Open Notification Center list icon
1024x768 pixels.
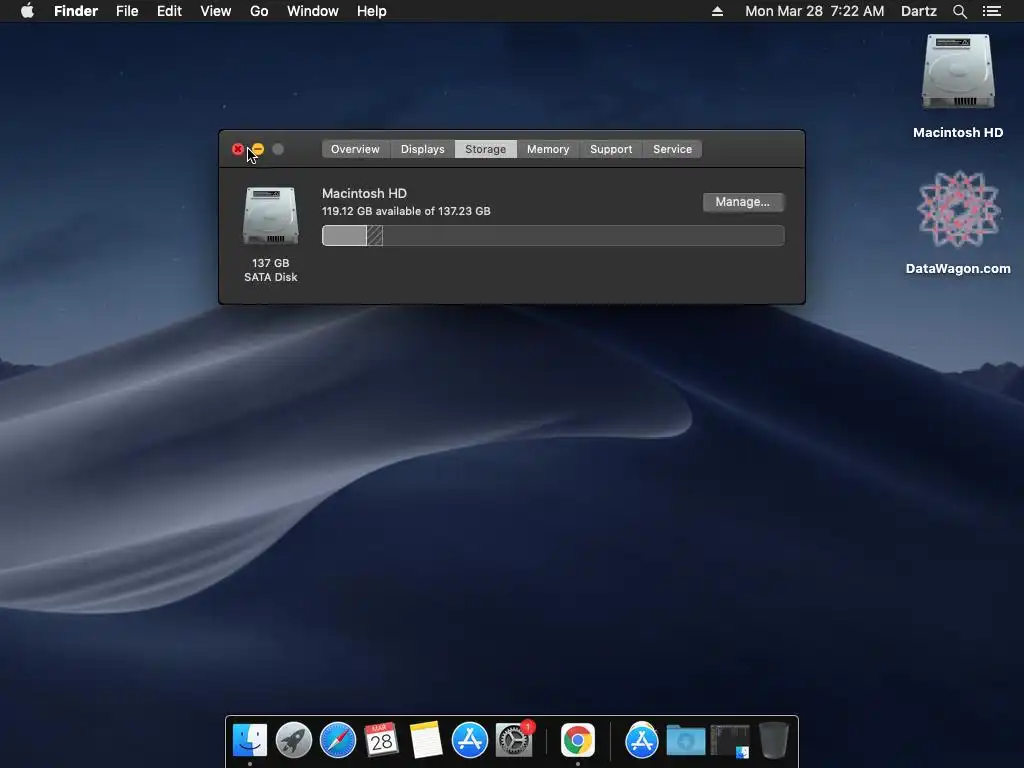point(991,11)
